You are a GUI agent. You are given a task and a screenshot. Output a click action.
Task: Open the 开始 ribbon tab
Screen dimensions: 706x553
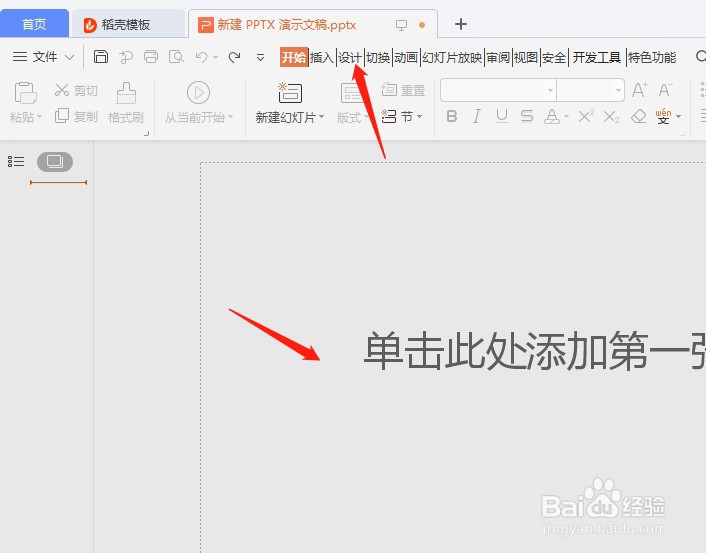(x=294, y=57)
